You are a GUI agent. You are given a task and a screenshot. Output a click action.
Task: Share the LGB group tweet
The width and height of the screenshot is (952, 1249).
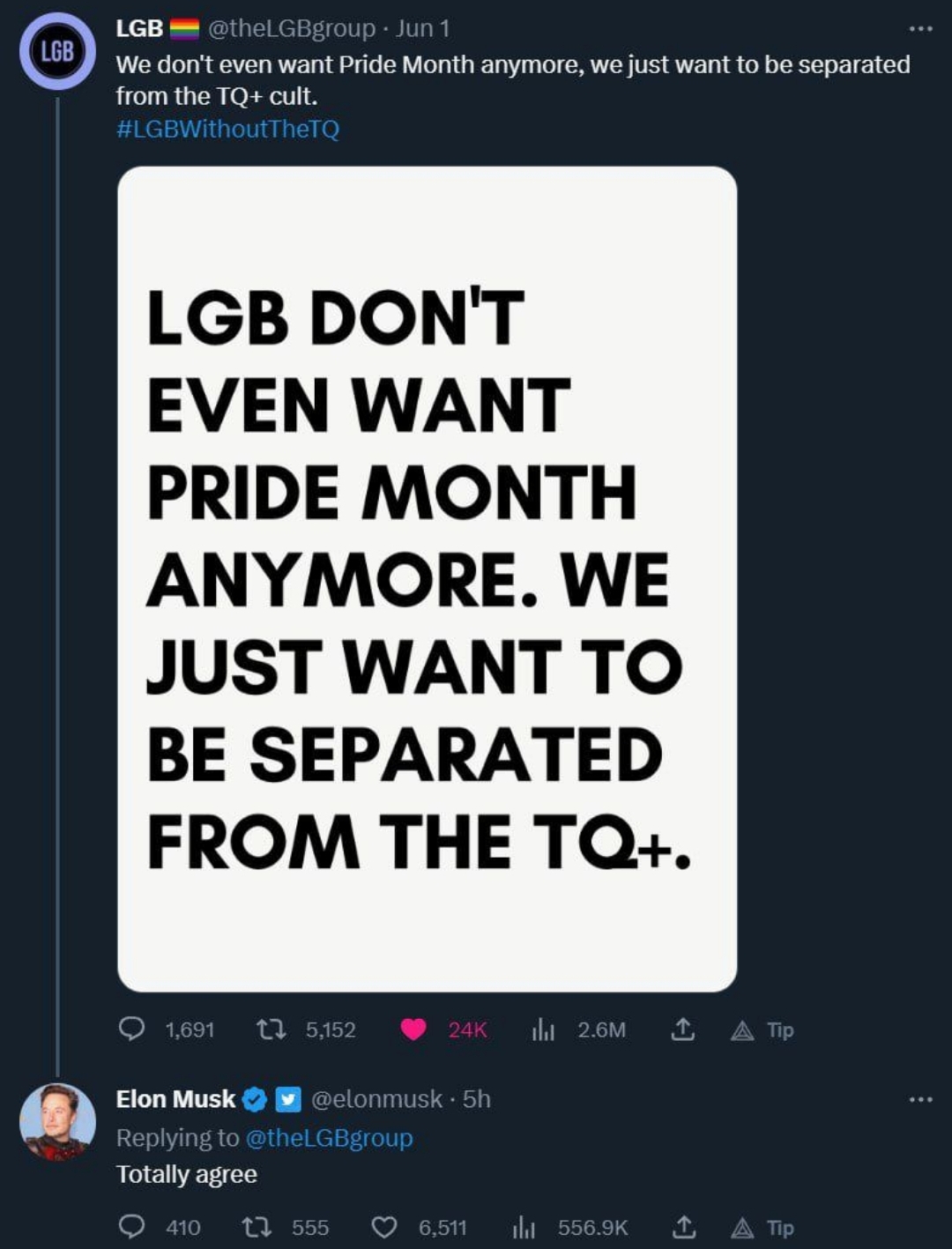click(683, 1029)
